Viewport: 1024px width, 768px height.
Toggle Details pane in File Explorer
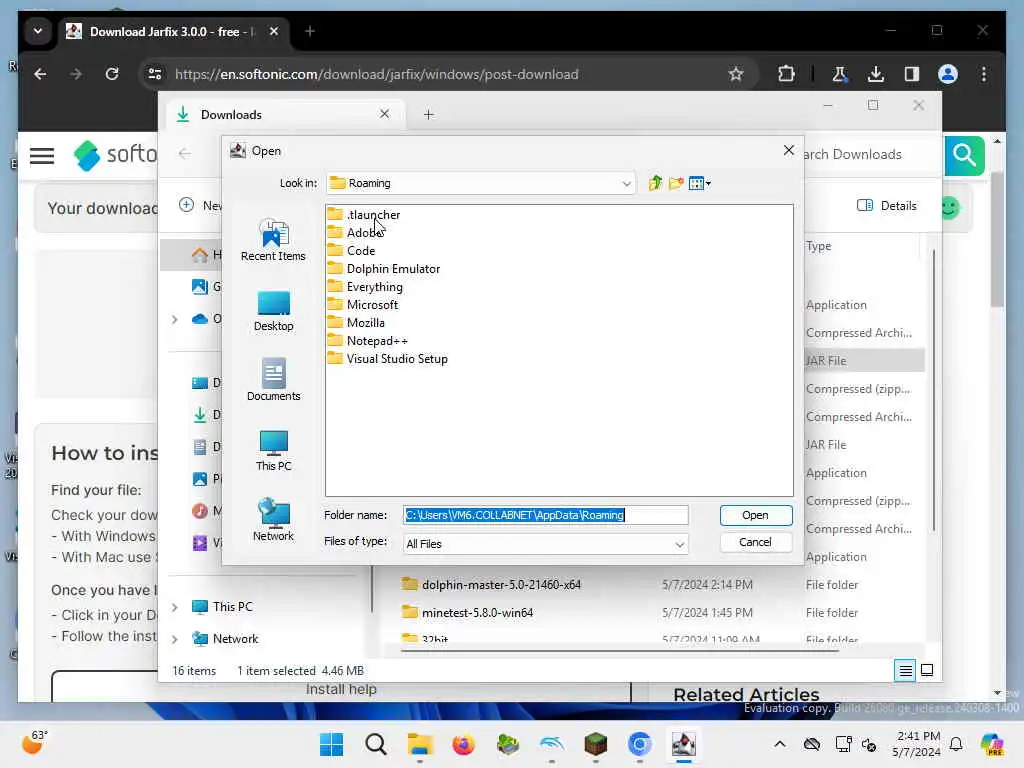887,206
